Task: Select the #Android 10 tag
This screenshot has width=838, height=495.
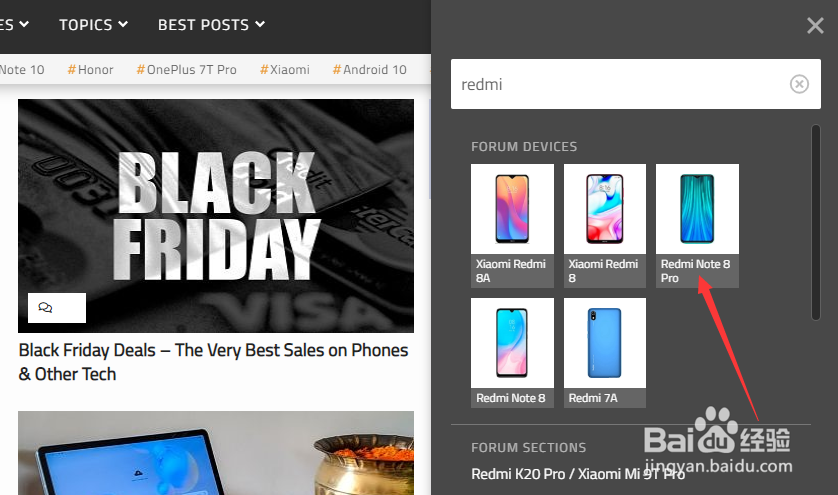Action: pyautogui.click(x=370, y=69)
